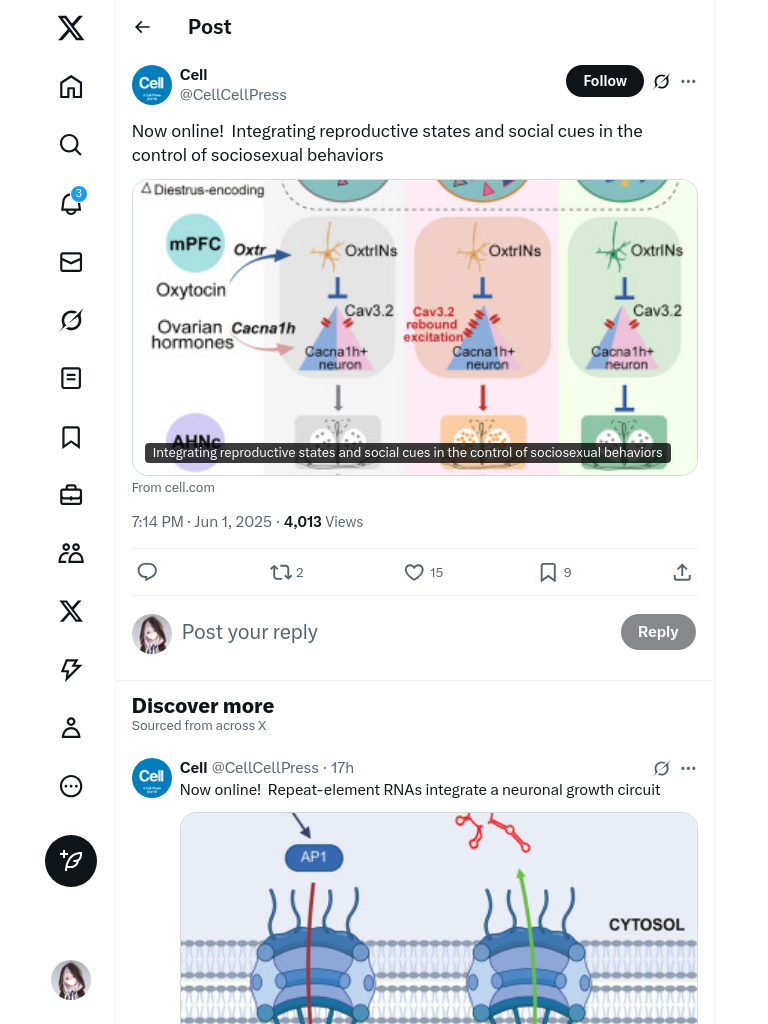Bookmark the post with 9 bookmarks

(x=548, y=572)
